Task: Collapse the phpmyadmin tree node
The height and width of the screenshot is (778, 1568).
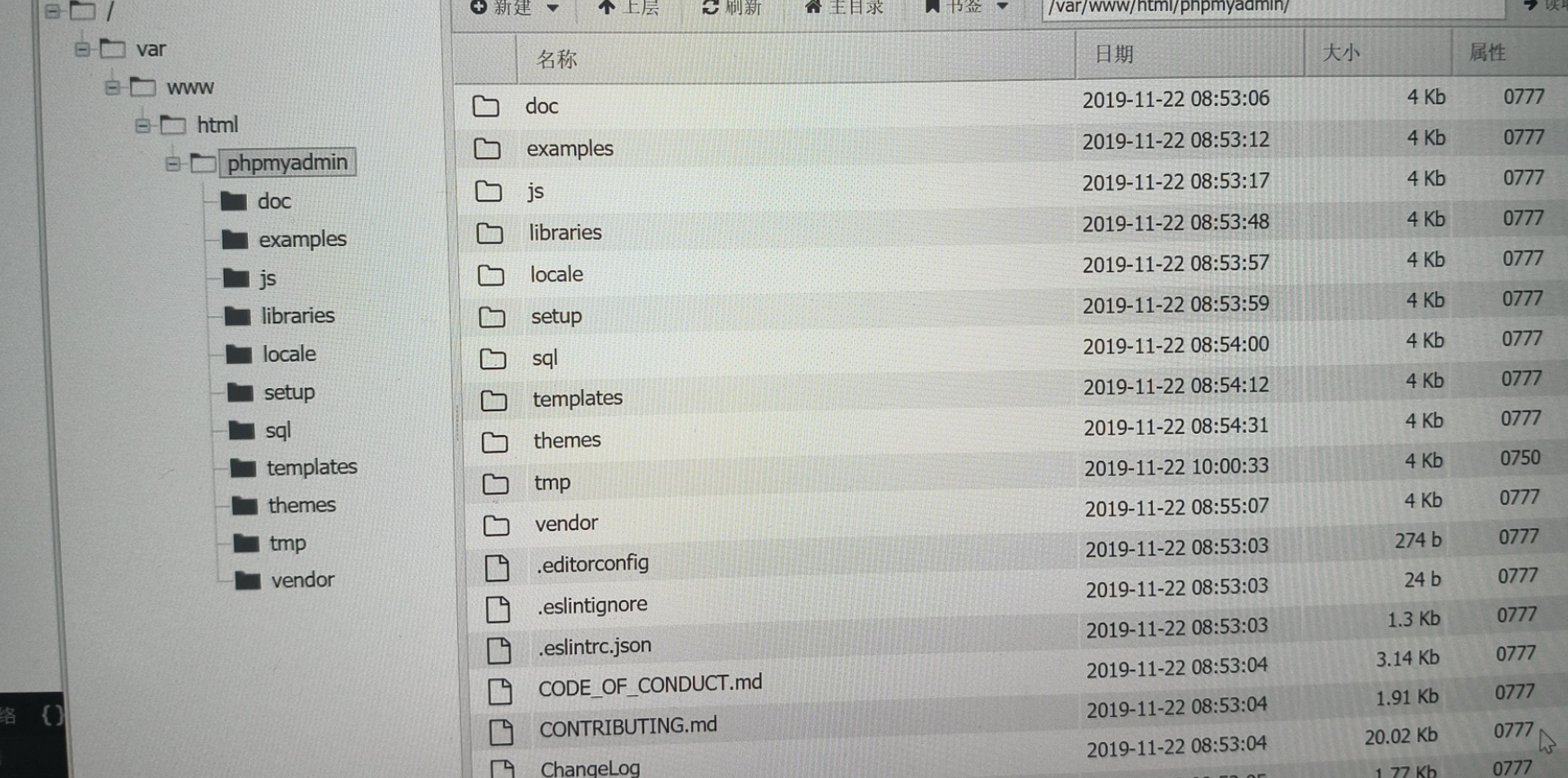Action: 173,164
